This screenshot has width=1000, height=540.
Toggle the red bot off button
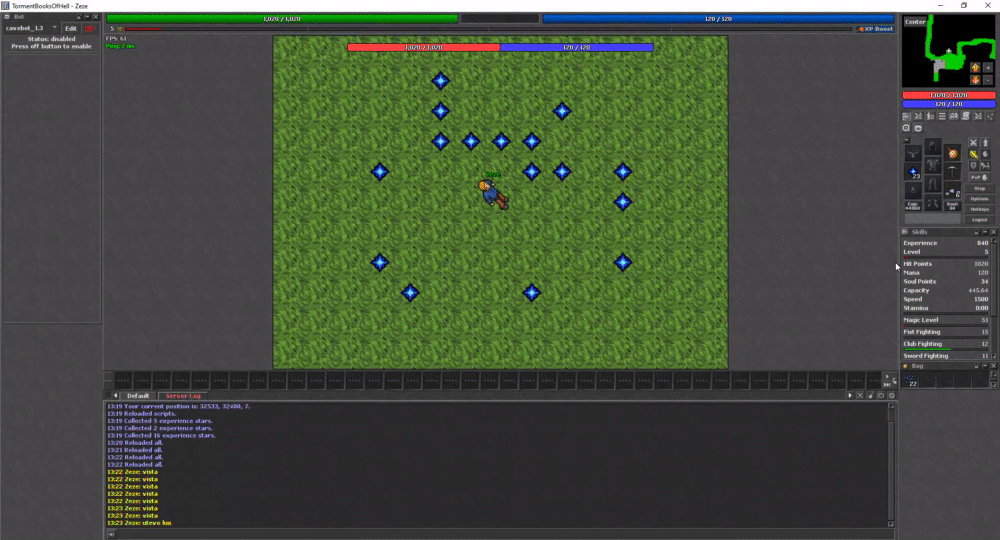pos(90,28)
